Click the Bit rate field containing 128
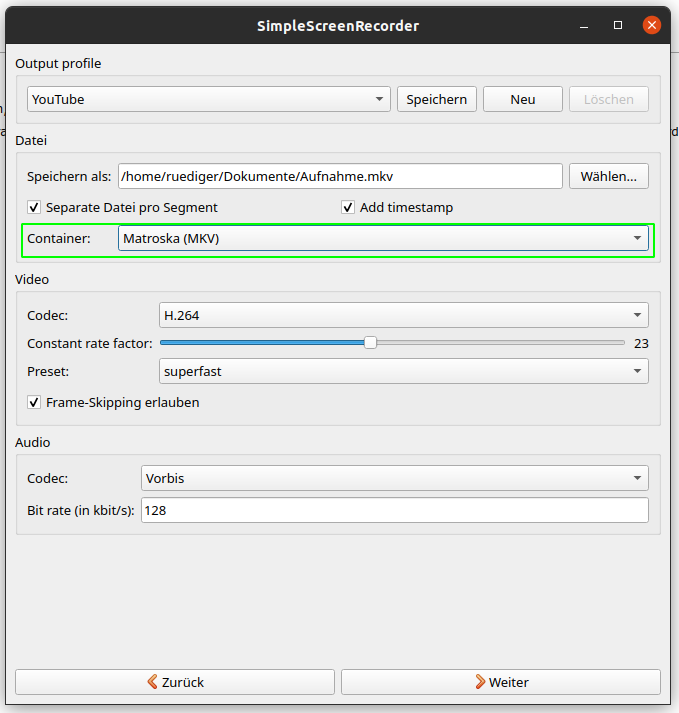 pos(395,510)
